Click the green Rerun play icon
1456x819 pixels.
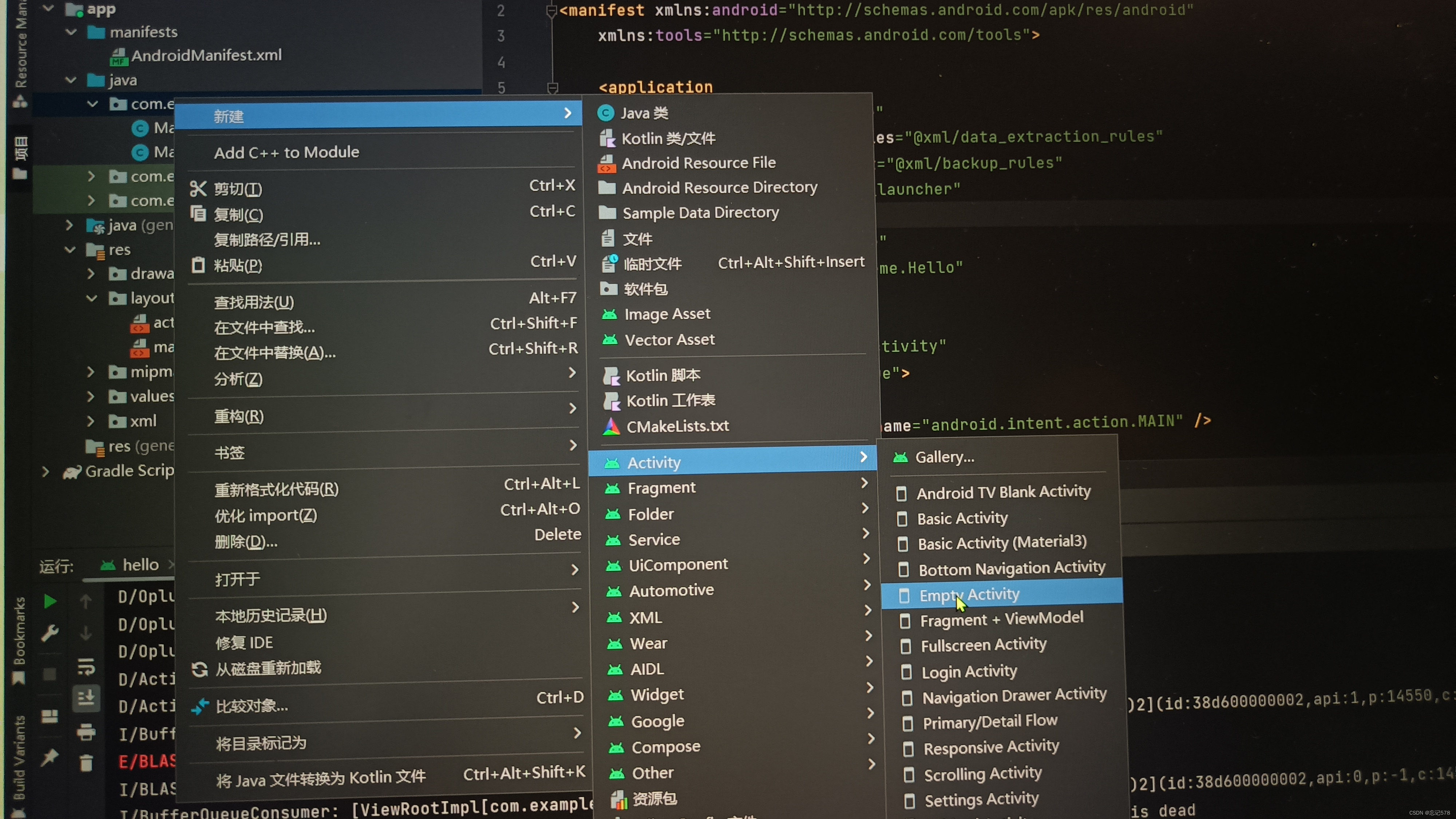[x=50, y=601]
